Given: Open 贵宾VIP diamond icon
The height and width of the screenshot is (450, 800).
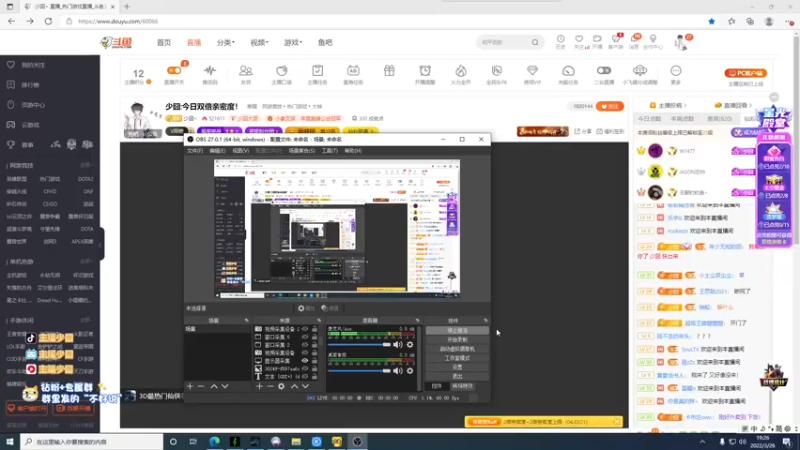Looking at the screenshot, I should coord(532,70).
